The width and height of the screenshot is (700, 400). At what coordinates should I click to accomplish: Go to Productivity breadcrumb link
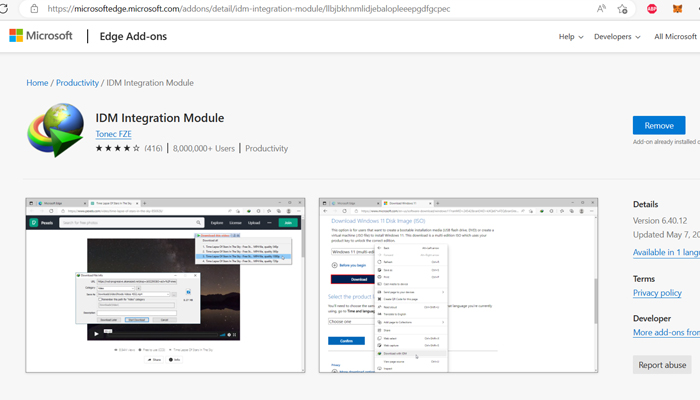click(77, 83)
